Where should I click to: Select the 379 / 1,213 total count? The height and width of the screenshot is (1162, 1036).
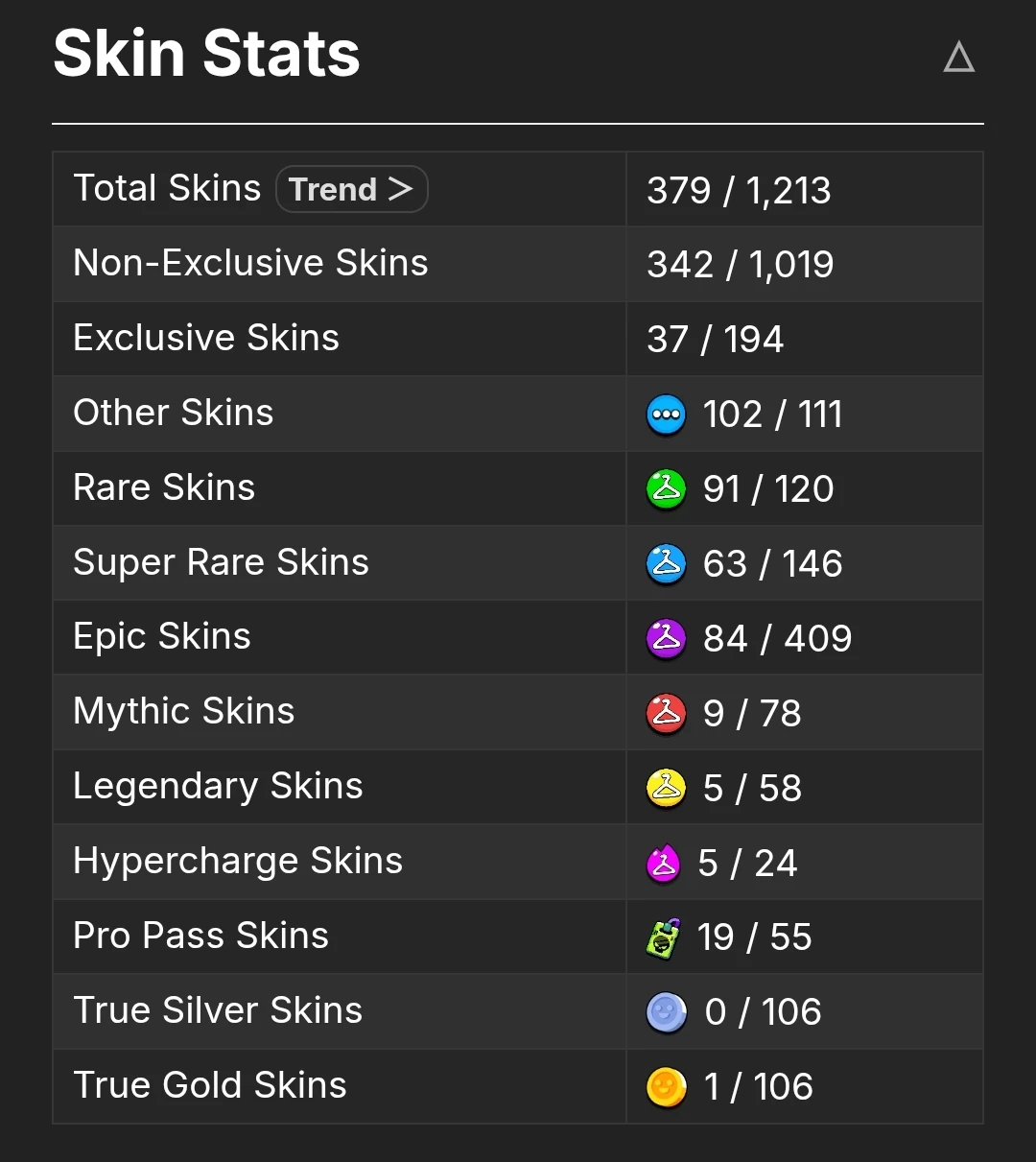[x=739, y=190]
